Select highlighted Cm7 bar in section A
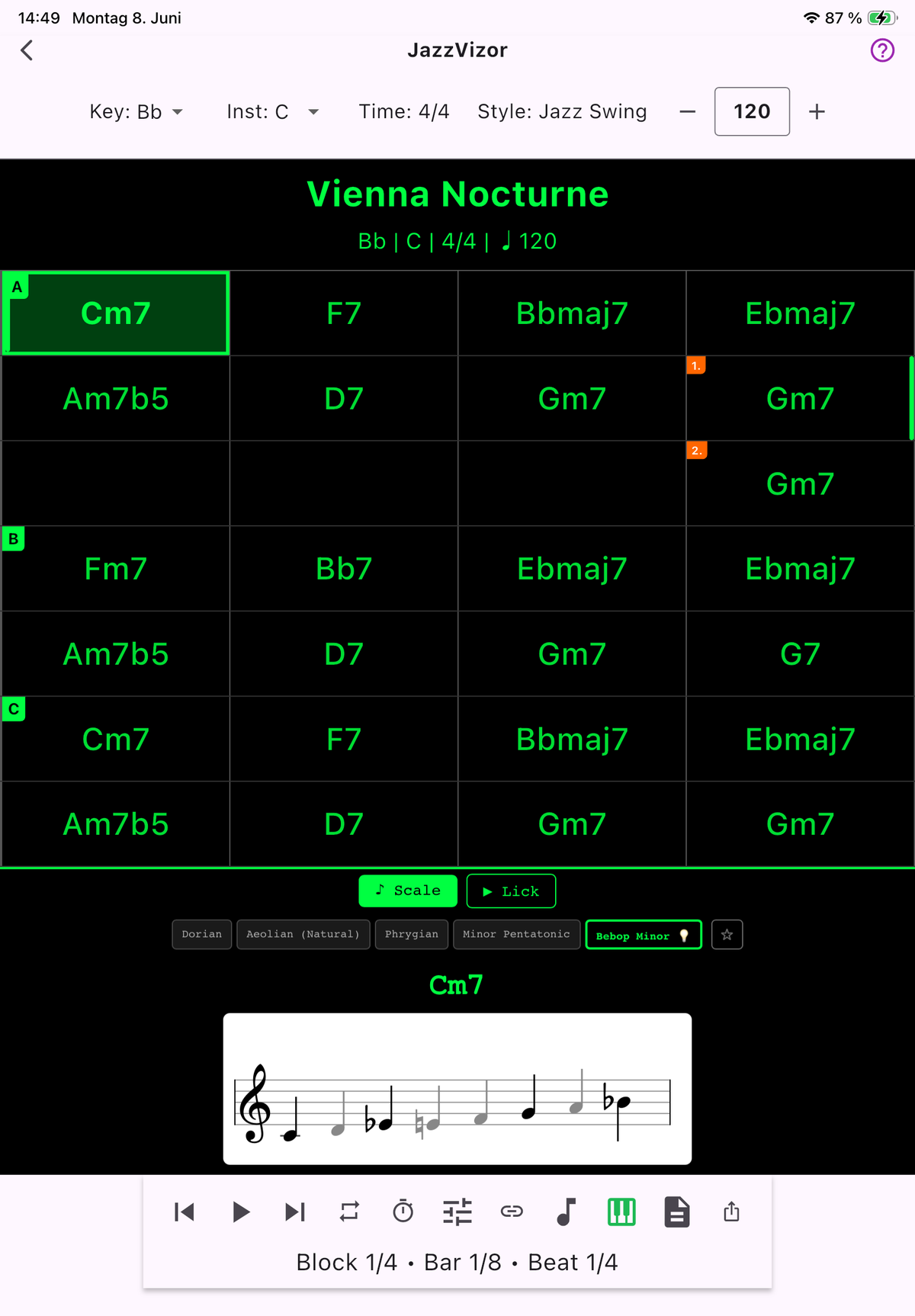The height and width of the screenshot is (1316, 915). coord(116,313)
